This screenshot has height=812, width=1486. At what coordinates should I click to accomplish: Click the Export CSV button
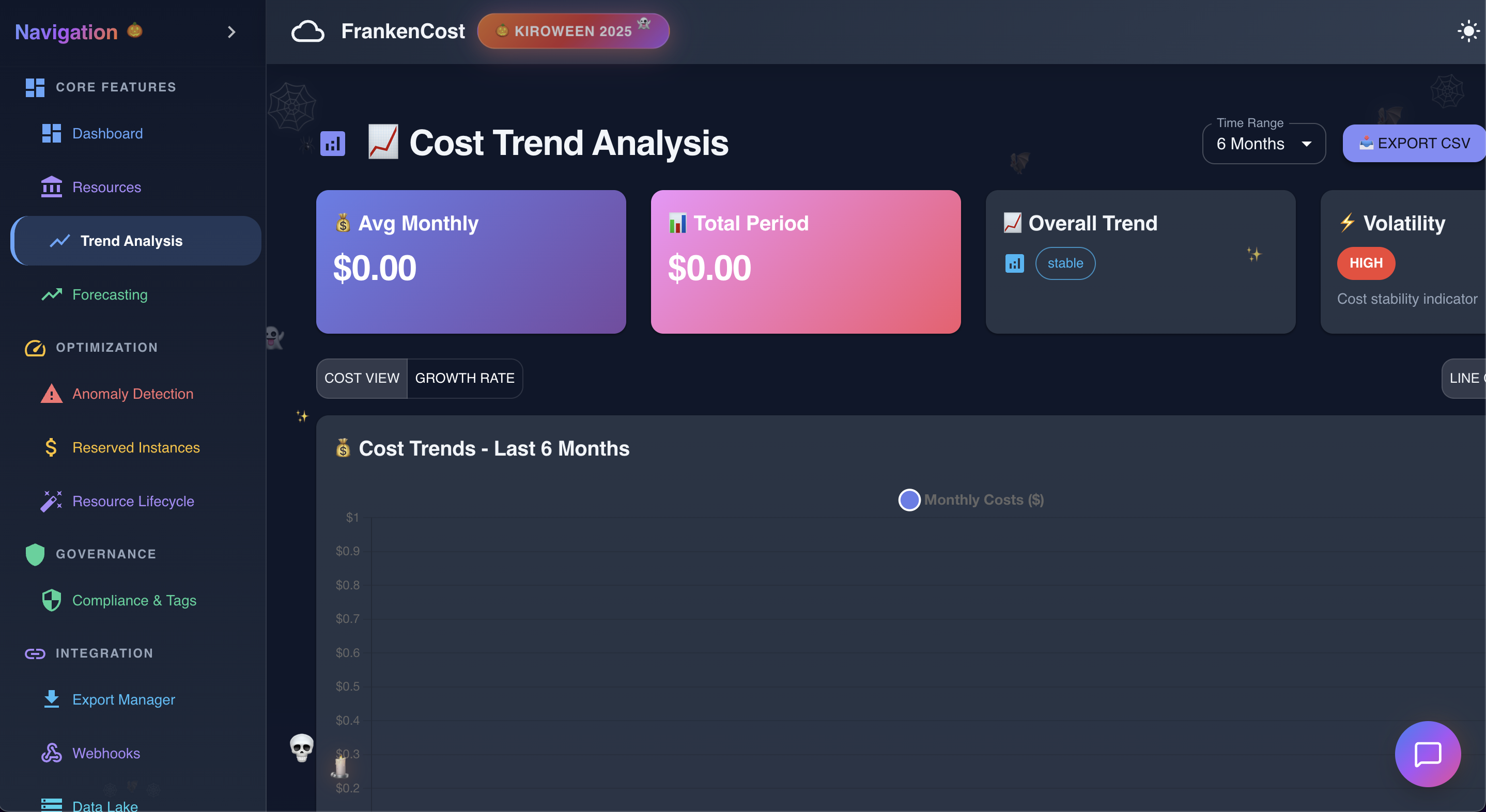coord(1415,144)
